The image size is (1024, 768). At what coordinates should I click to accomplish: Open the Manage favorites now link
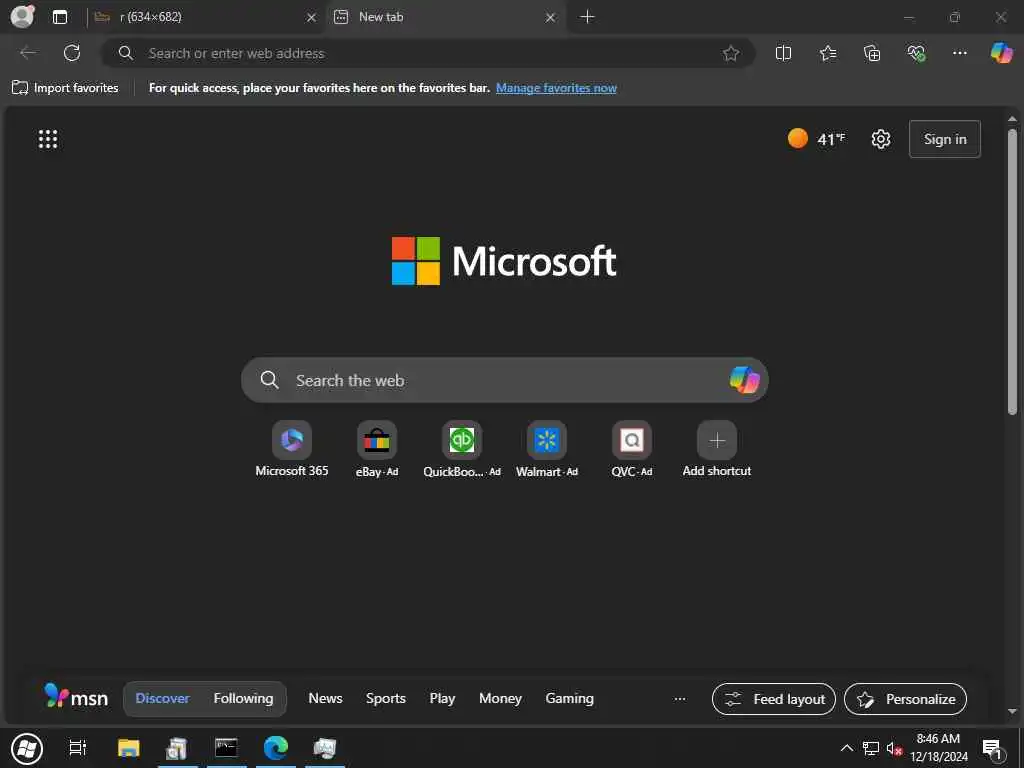[x=556, y=88]
